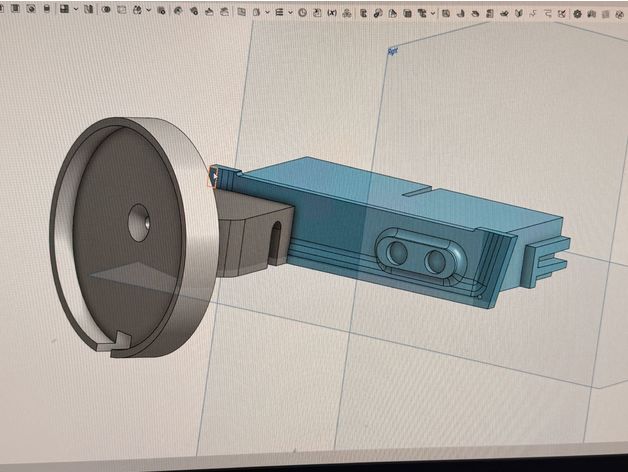The image size is (628, 472).
Task: Expand dropdown arrow left of the gear icon group
Action: (433, 14)
